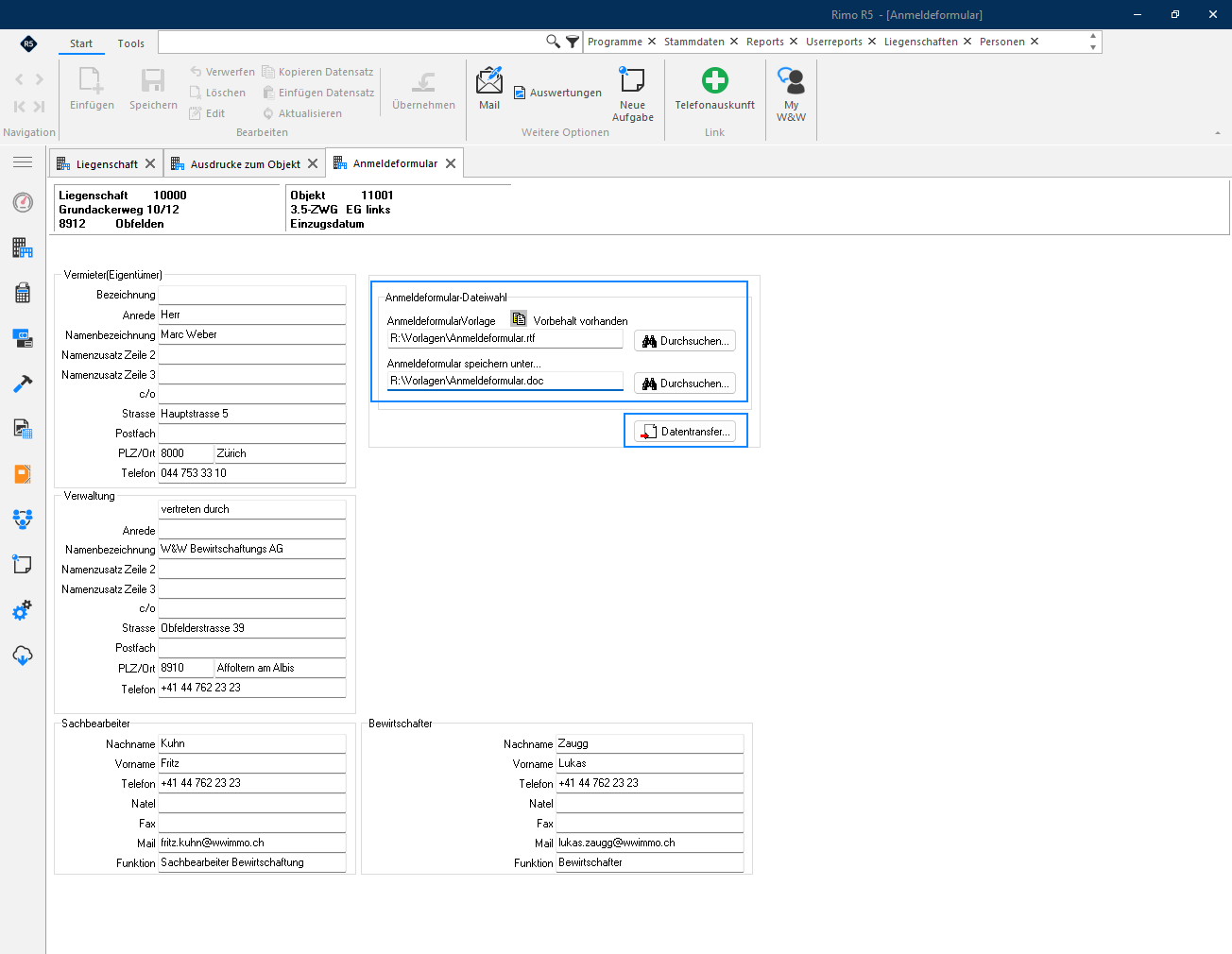Click the Vermieter Telefon field
The image size is (1232, 954).
click(251, 473)
